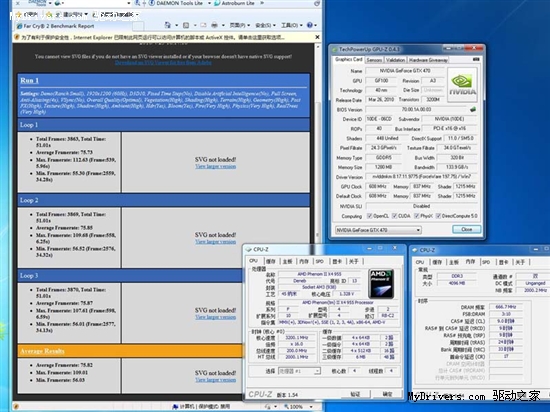Click Loop 2 'View larger version' link
The image size is (550, 412).
[215, 242]
